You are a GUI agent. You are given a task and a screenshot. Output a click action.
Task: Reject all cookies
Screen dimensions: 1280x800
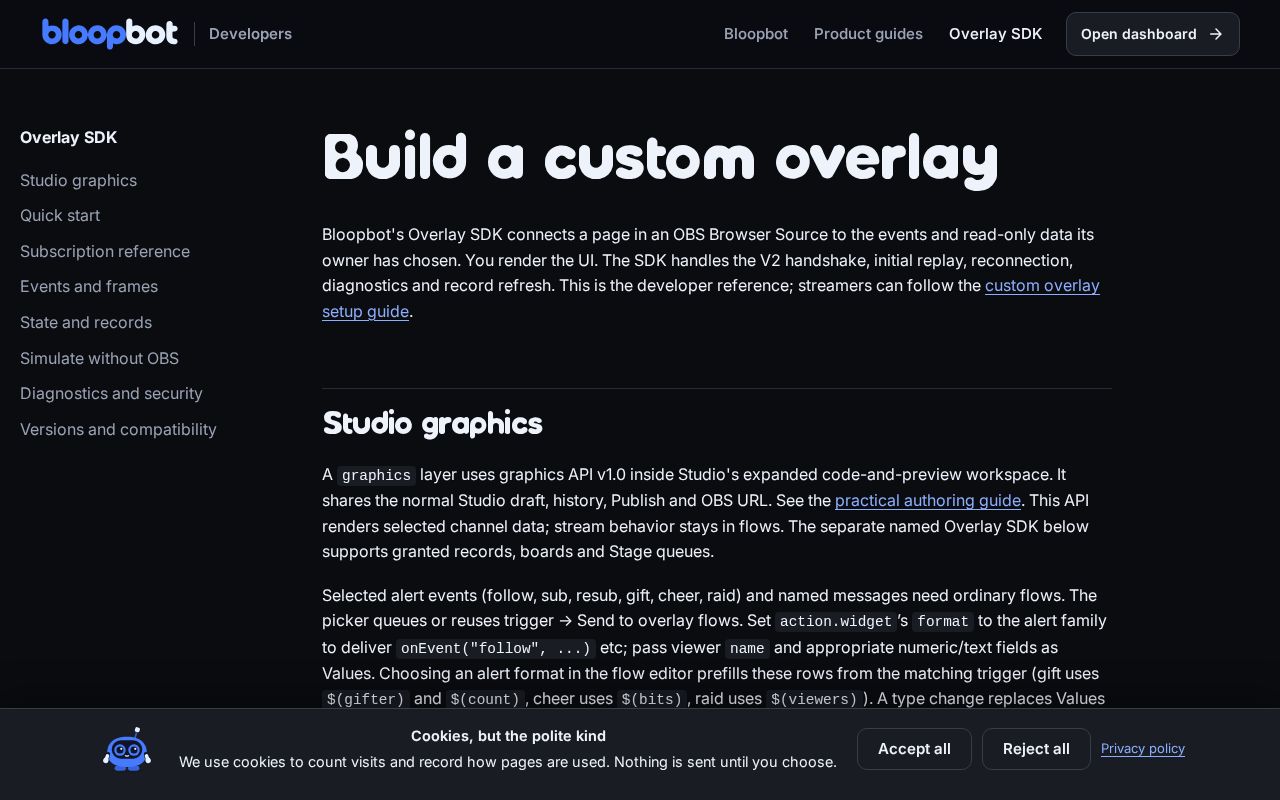pos(1036,749)
